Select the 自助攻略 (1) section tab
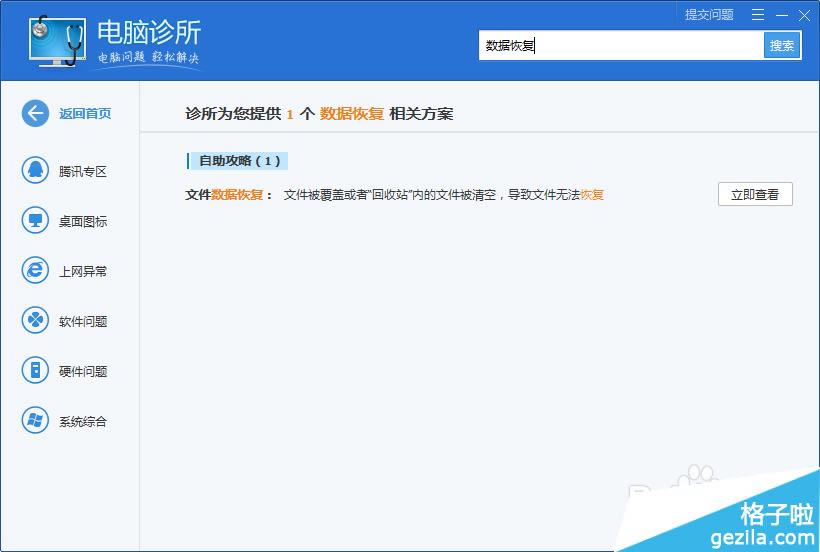This screenshot has width=820, height=552. (x=239, y=161)
